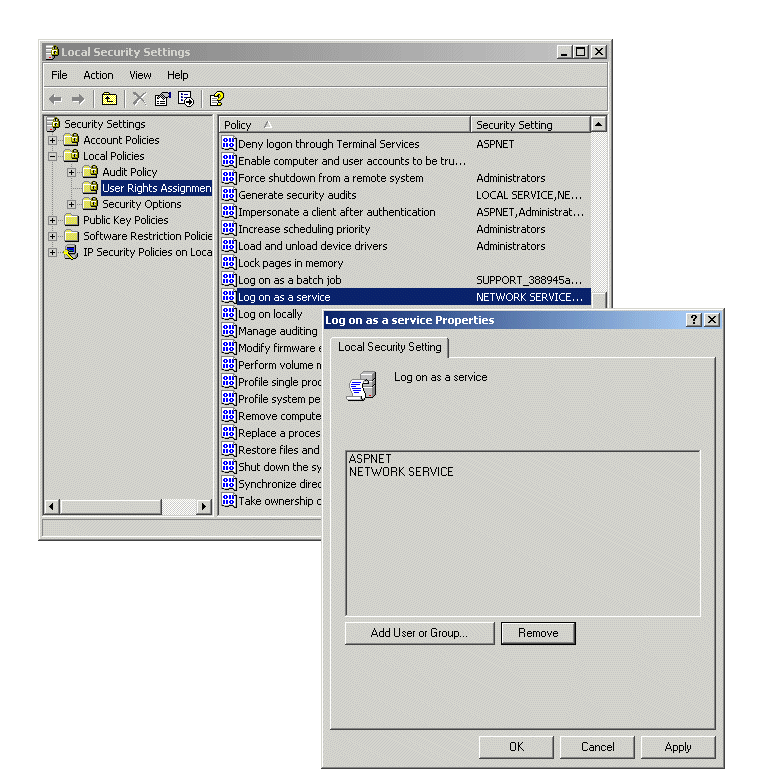Screen dimensions: 776x784
Task: Minimize the Local Security Settings window
Action: (564, 52)
